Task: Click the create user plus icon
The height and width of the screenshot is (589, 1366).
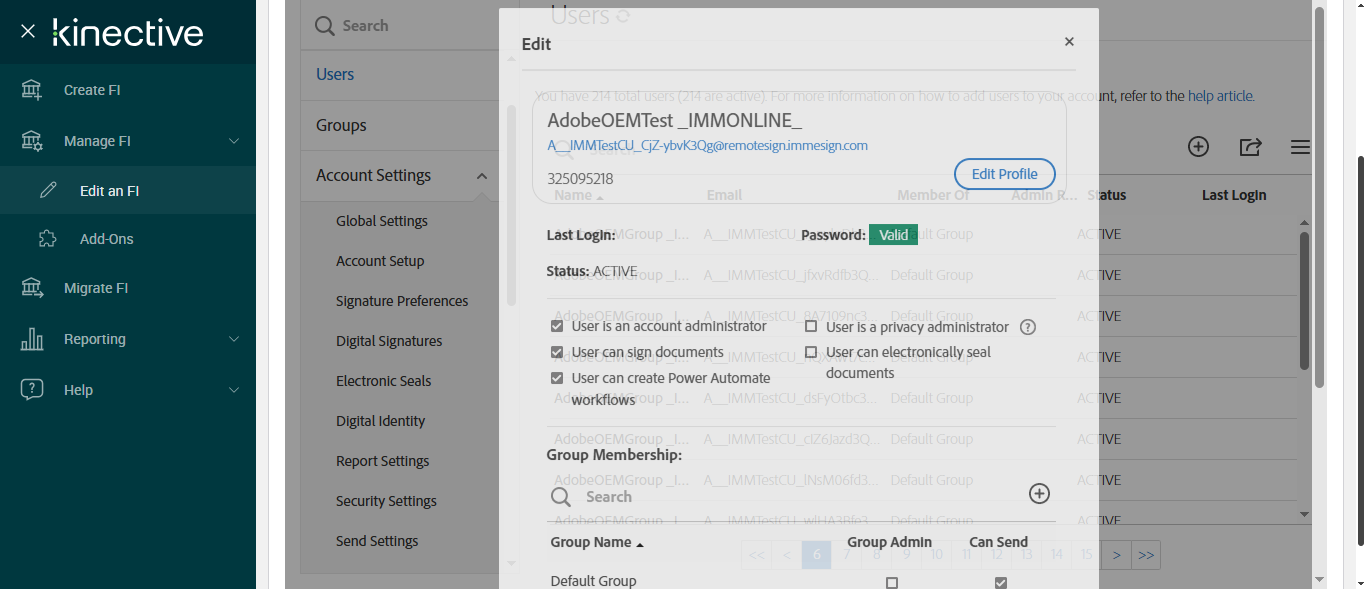Action: (1198, 147)
